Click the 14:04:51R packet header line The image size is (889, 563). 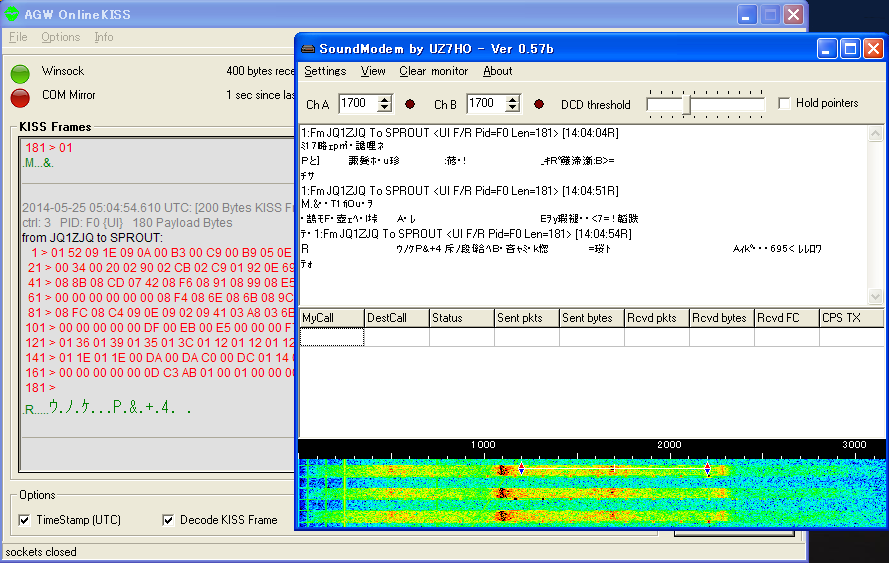click(460, 191)
